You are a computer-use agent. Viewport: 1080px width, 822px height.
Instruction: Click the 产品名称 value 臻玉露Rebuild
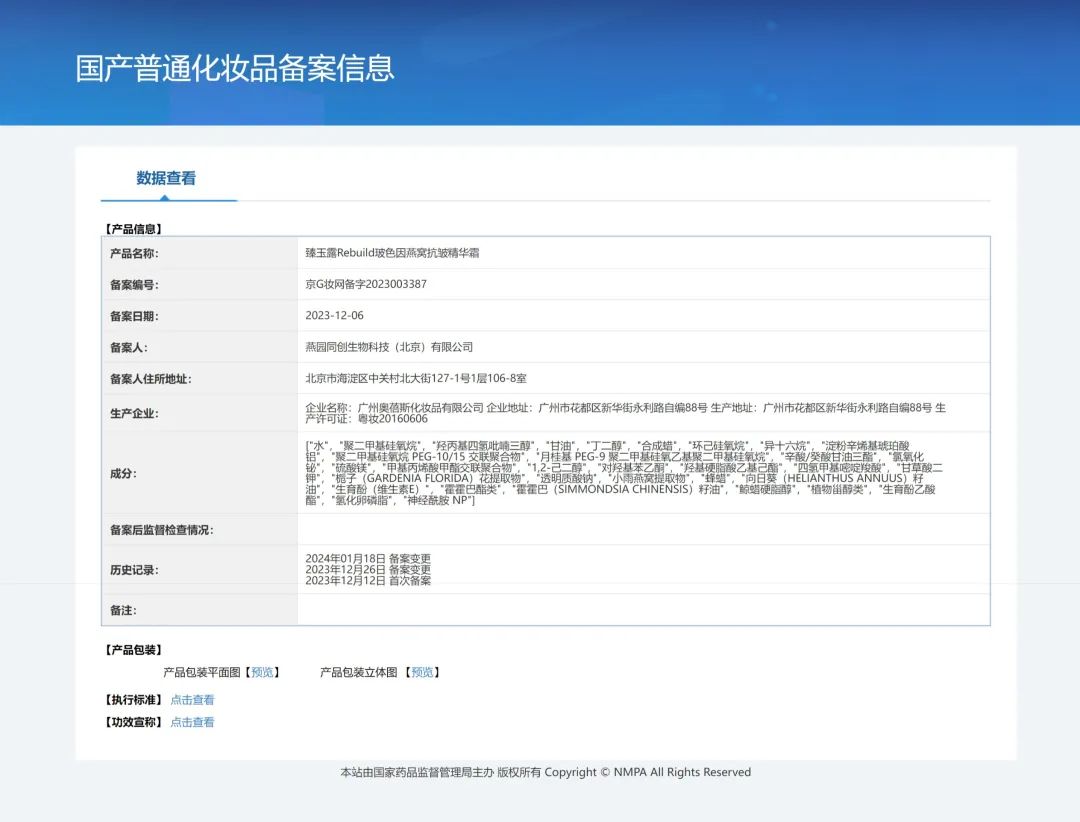pyautogui.click(x=393, y=253)
